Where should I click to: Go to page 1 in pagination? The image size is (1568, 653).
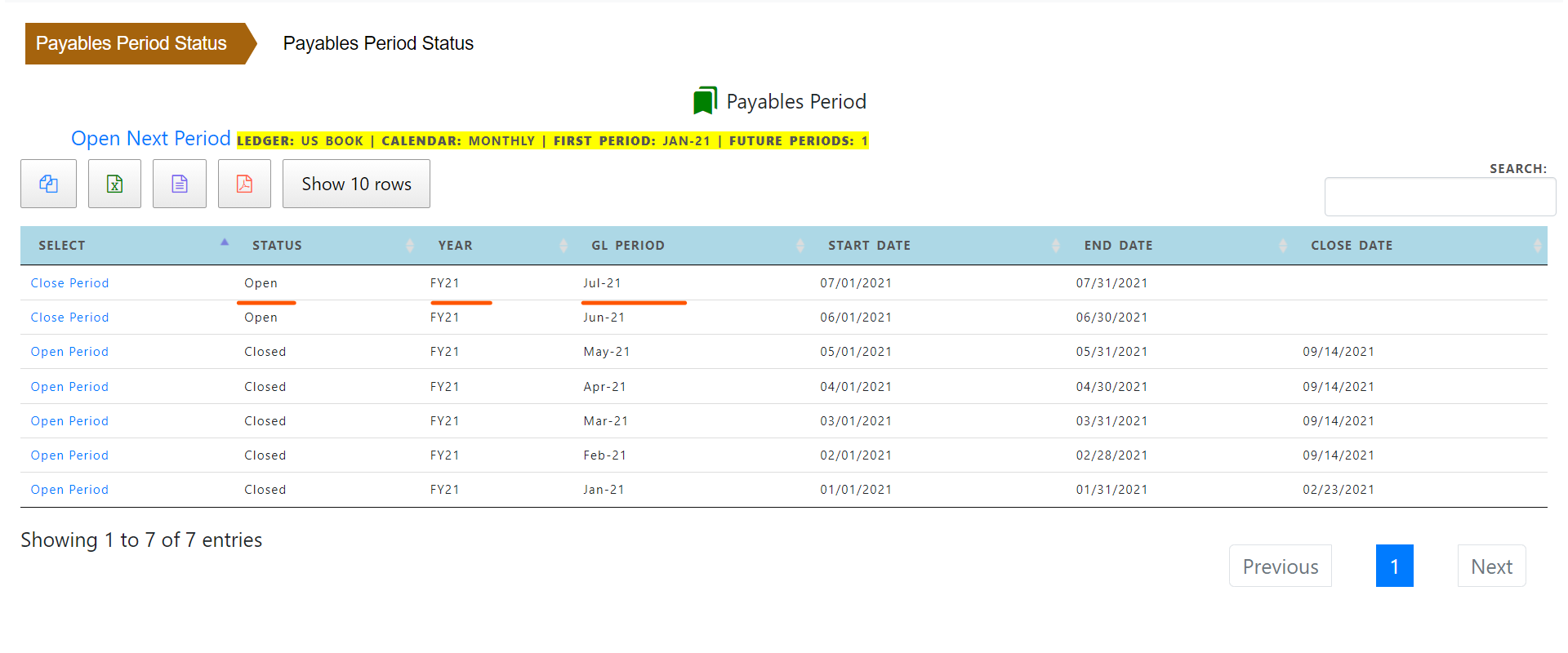pos(1395,566)
